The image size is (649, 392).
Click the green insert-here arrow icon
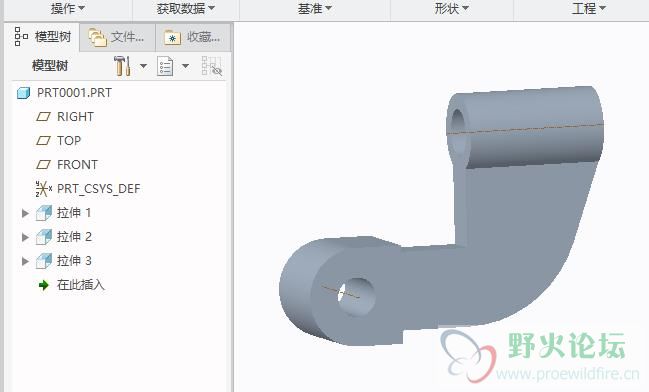[43, 285]
